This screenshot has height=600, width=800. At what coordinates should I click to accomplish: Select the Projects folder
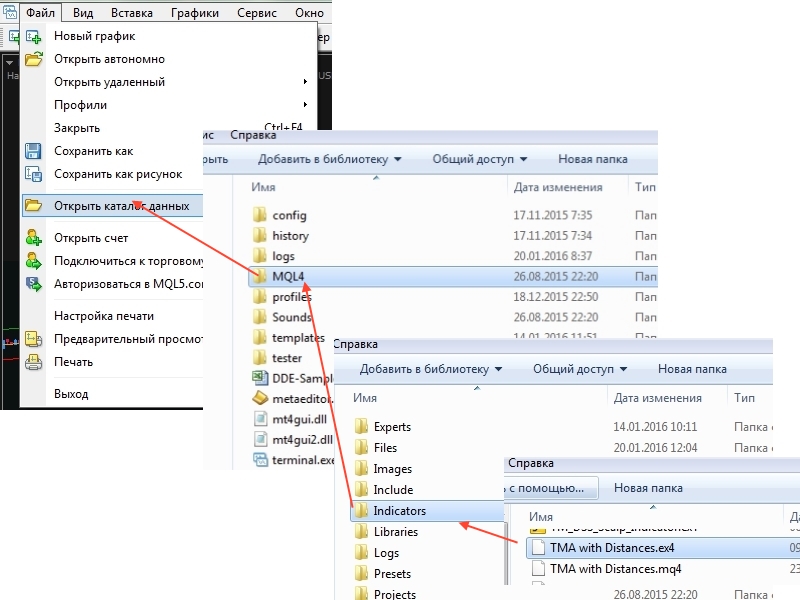(394, 594)
